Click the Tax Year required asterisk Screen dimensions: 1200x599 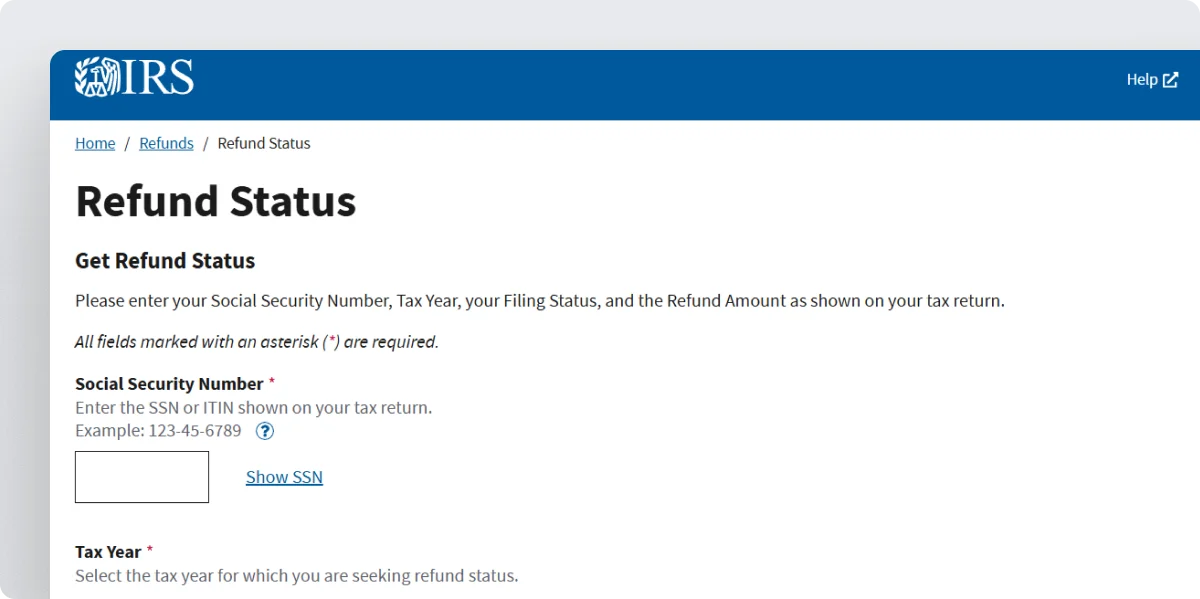pyautogui.click(x=149, y=550)
